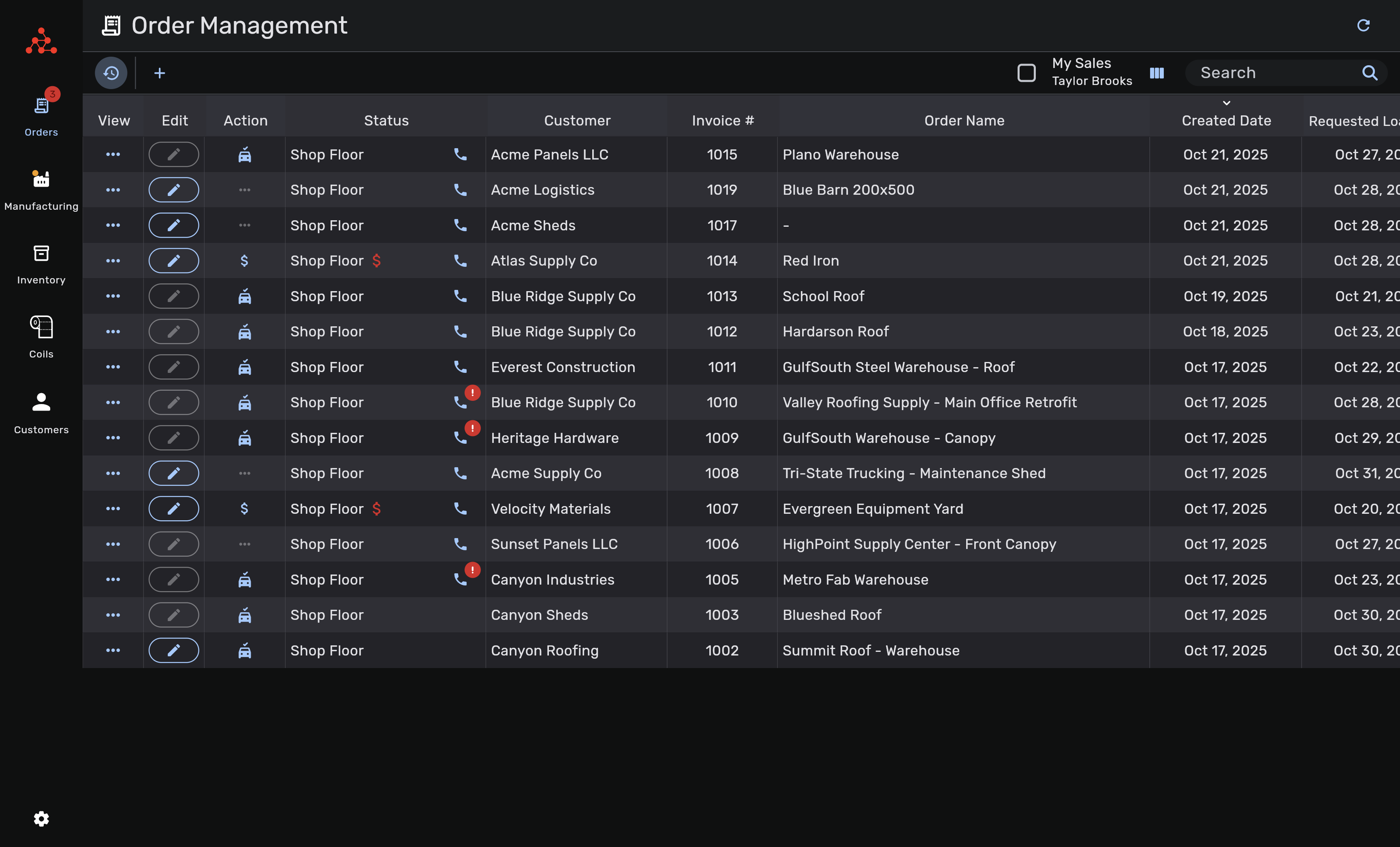Open view menu for Acme Logistics row
Image resolution: width=1400 pixels, height=847 pixels.
113,189
